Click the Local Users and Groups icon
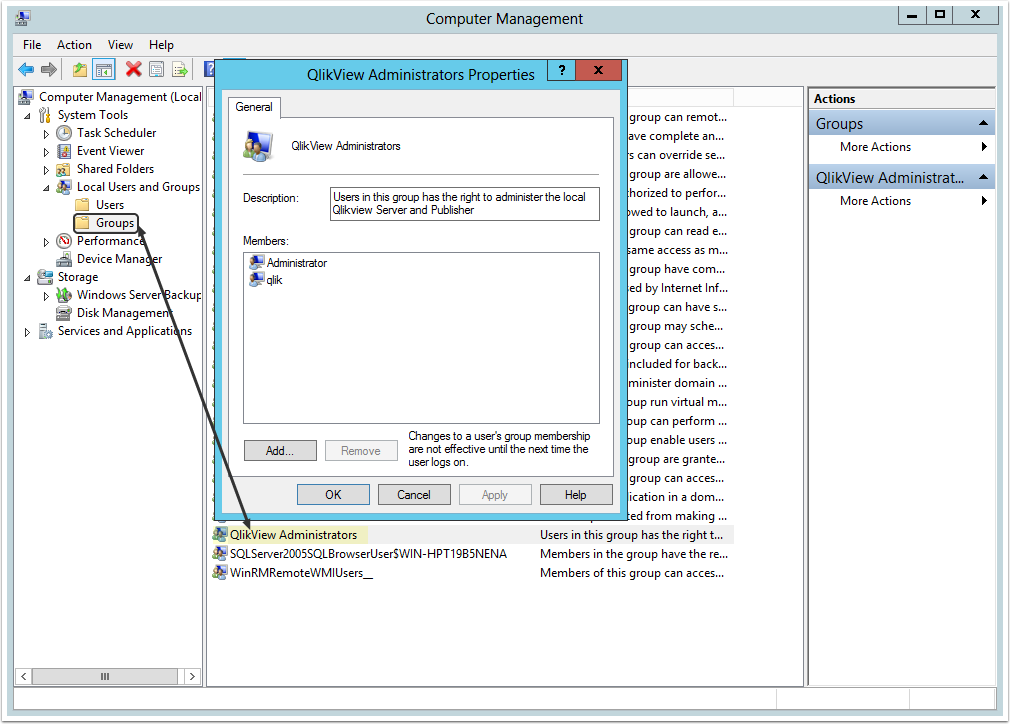 click(x=64, y=187)
